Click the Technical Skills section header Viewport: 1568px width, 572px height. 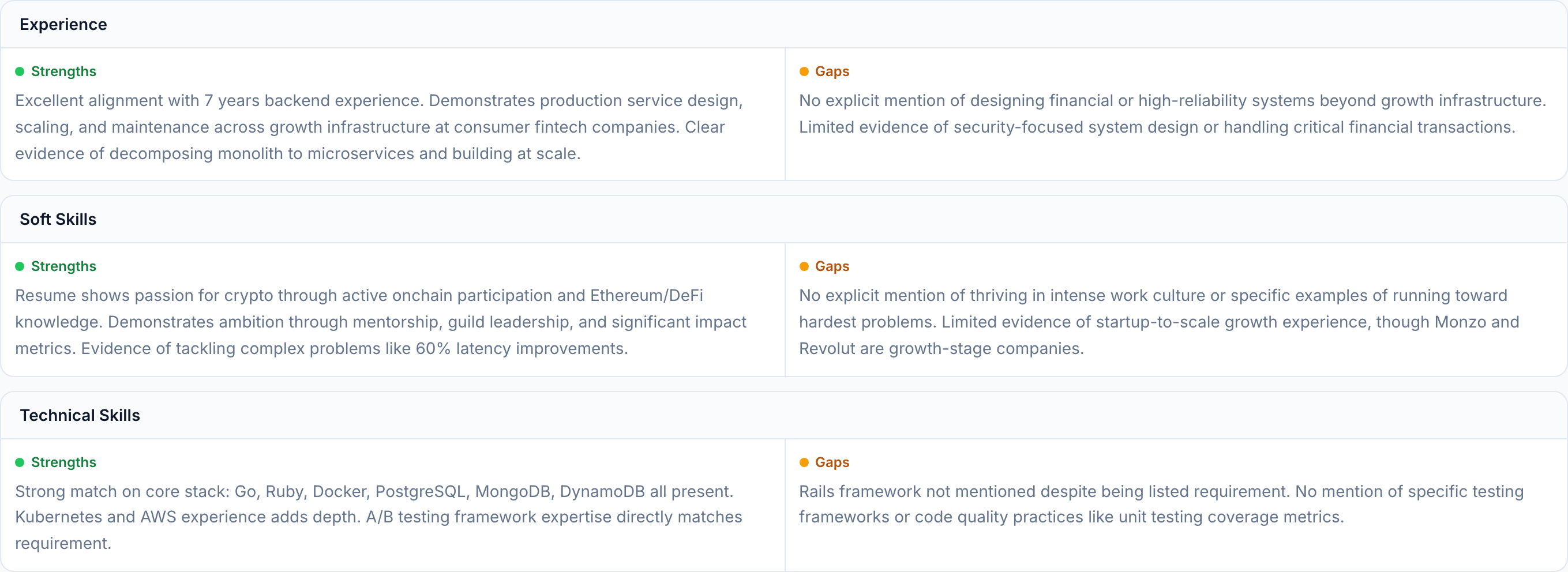click(80, 415)
